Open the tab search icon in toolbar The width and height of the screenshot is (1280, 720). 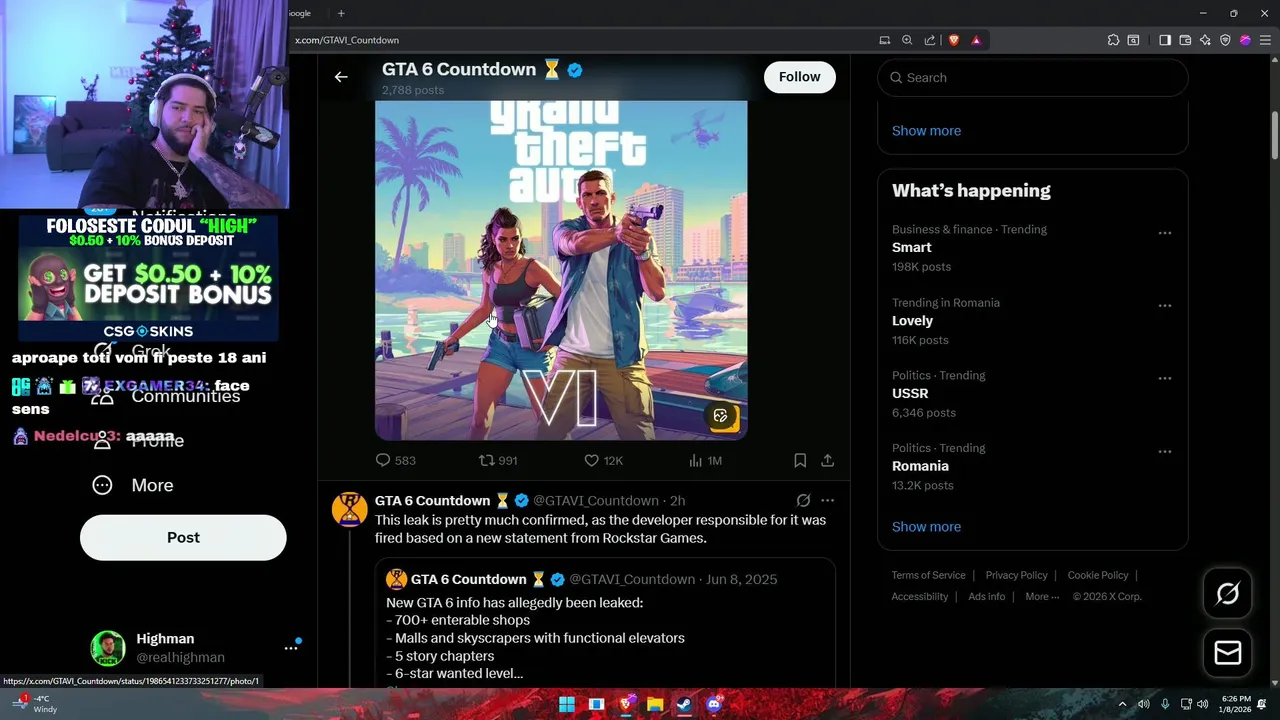pyautogui.click(x=1133, y=40)
